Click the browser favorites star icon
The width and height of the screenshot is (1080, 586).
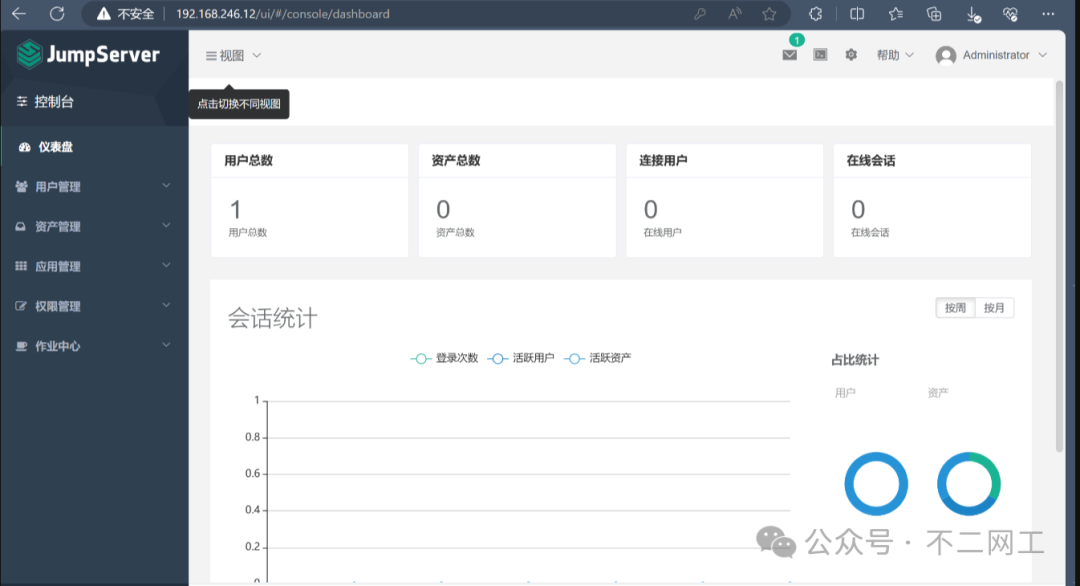tap(769, 14)
